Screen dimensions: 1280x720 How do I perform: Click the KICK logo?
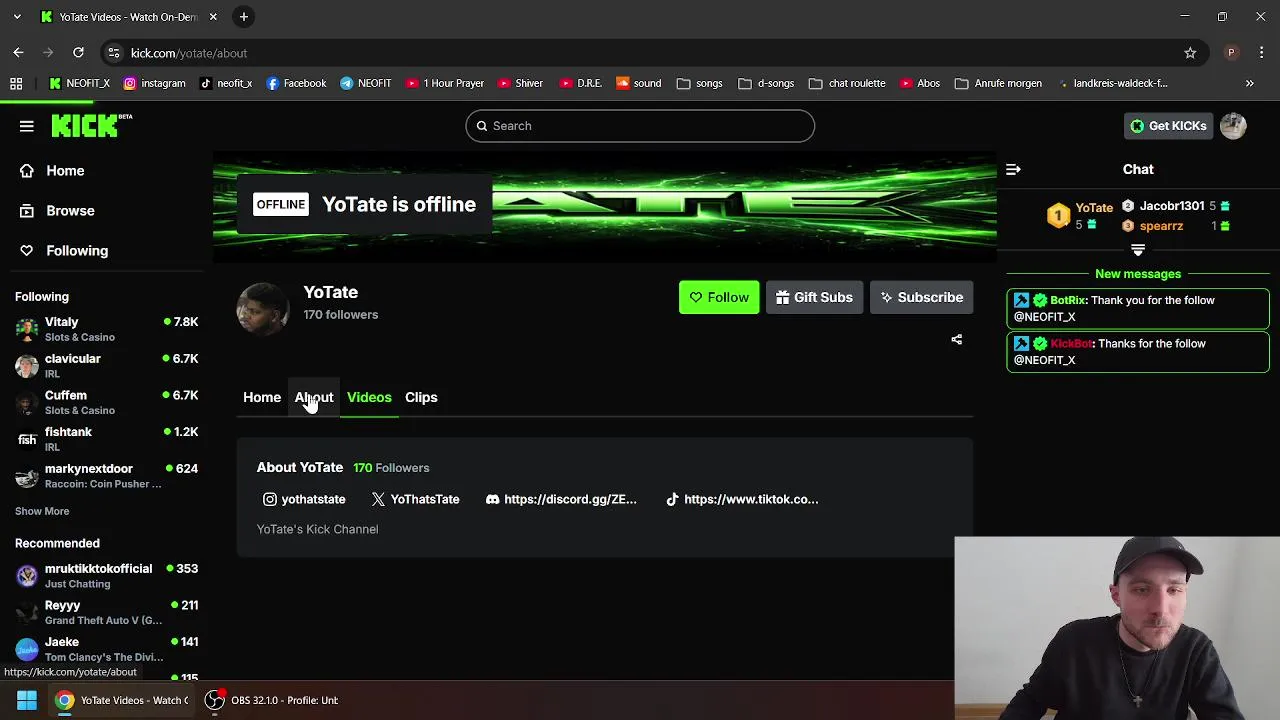91,125
